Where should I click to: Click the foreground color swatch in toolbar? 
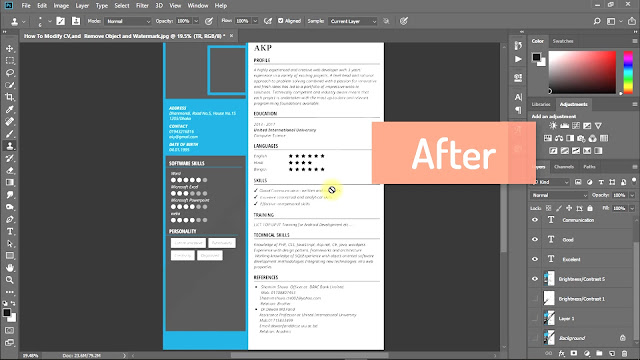(7, 313)
